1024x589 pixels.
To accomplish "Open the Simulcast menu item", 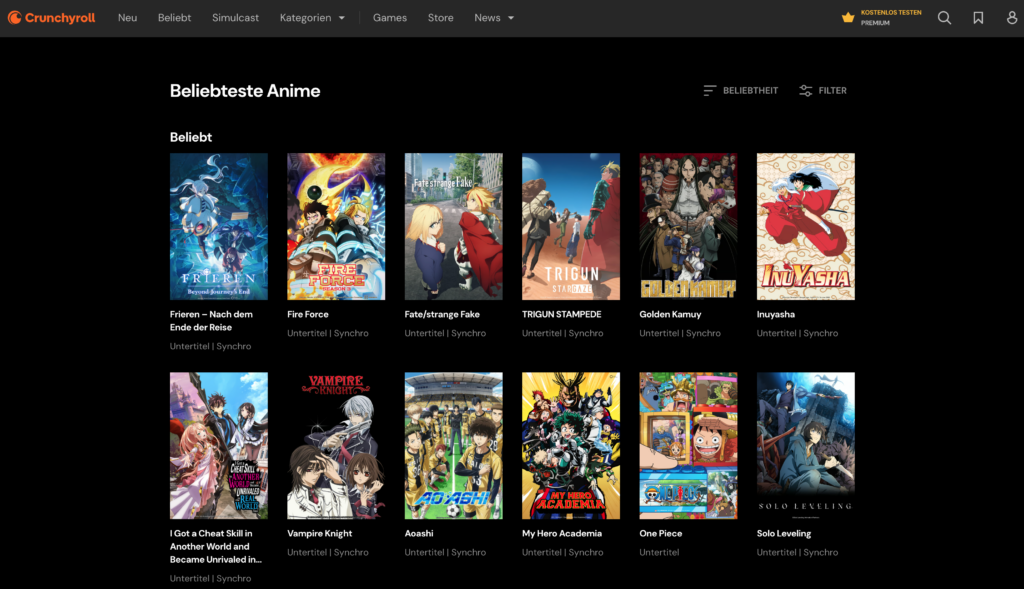I will pyautogui.click(x=235, y=18).
